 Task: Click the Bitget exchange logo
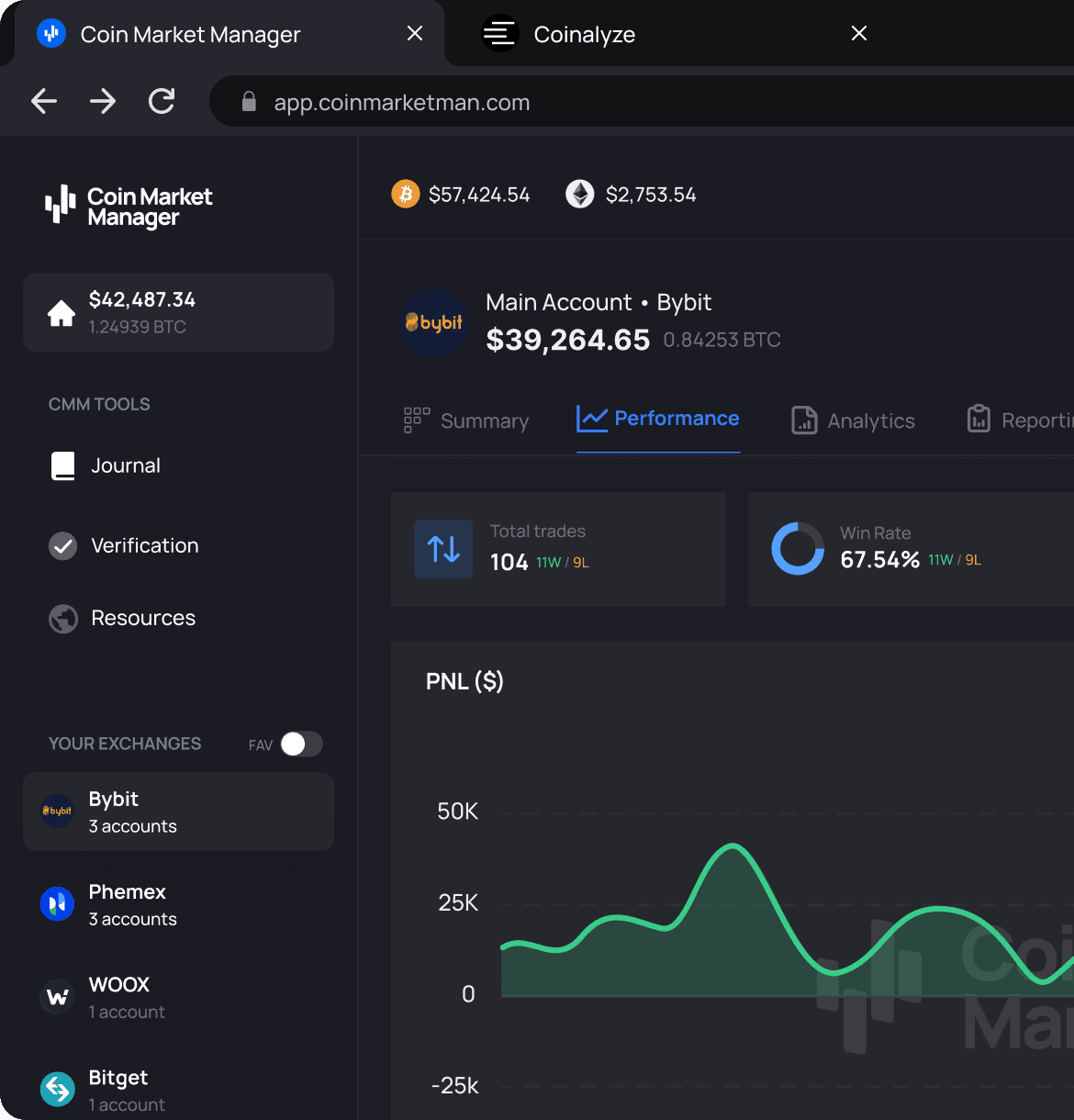click(x=57, y=1090)
